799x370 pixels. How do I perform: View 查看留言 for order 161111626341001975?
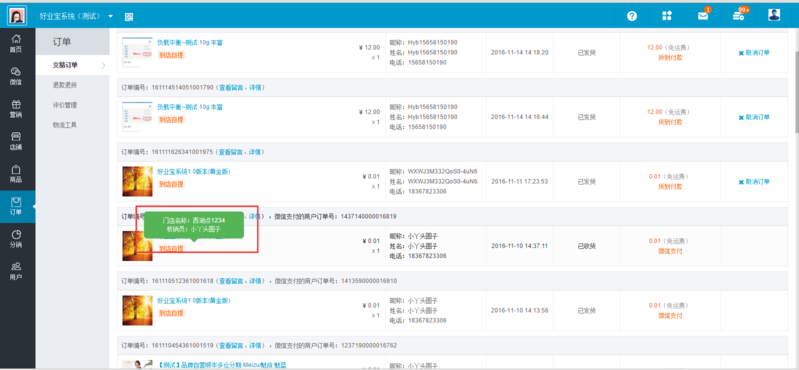[231, 152]
